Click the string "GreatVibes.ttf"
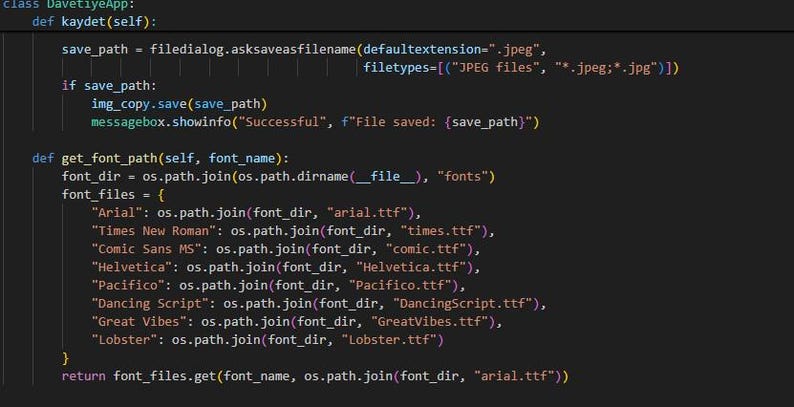794x407 pixels. 429,322
